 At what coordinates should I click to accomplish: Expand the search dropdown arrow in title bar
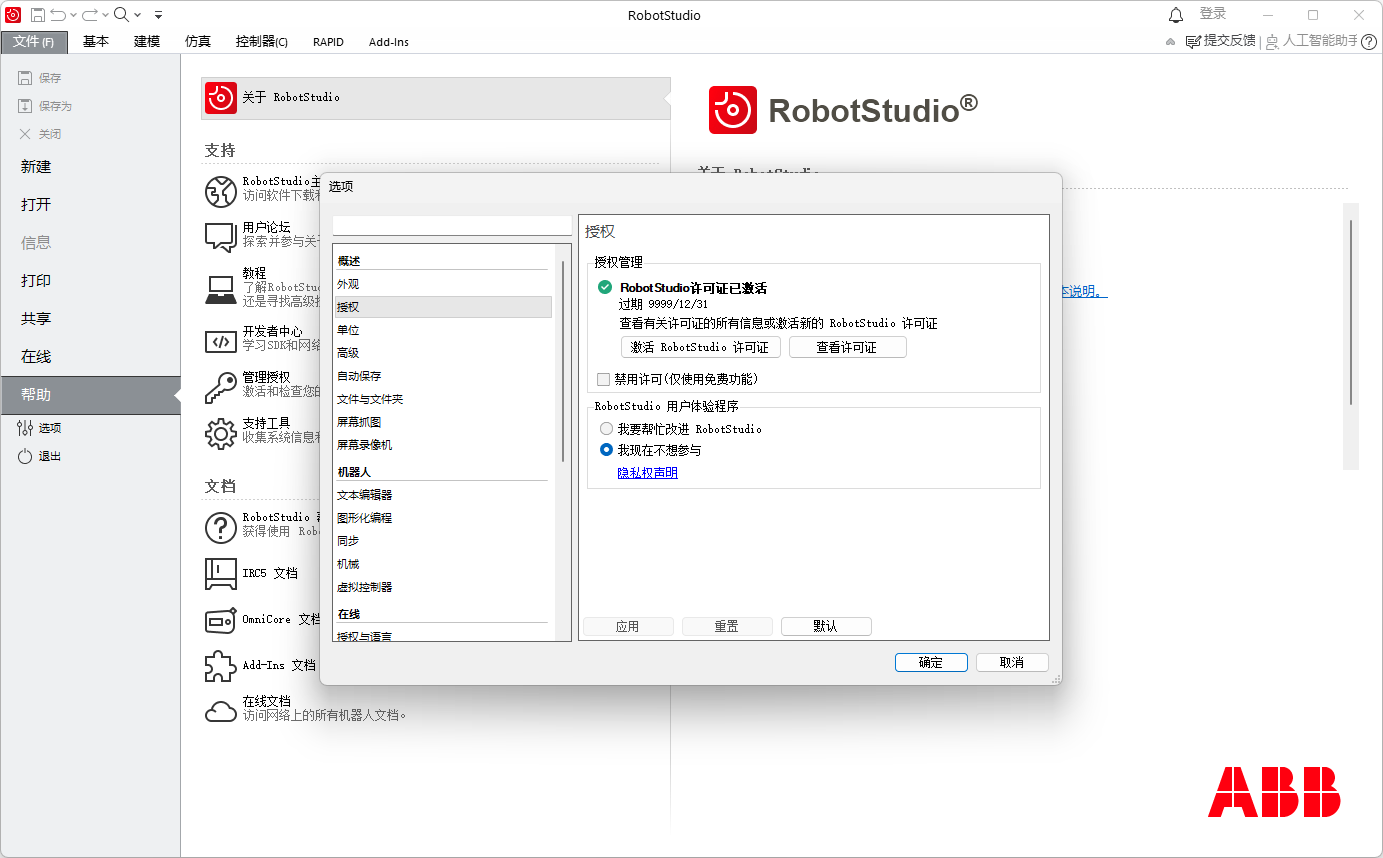tap(137, 15)
